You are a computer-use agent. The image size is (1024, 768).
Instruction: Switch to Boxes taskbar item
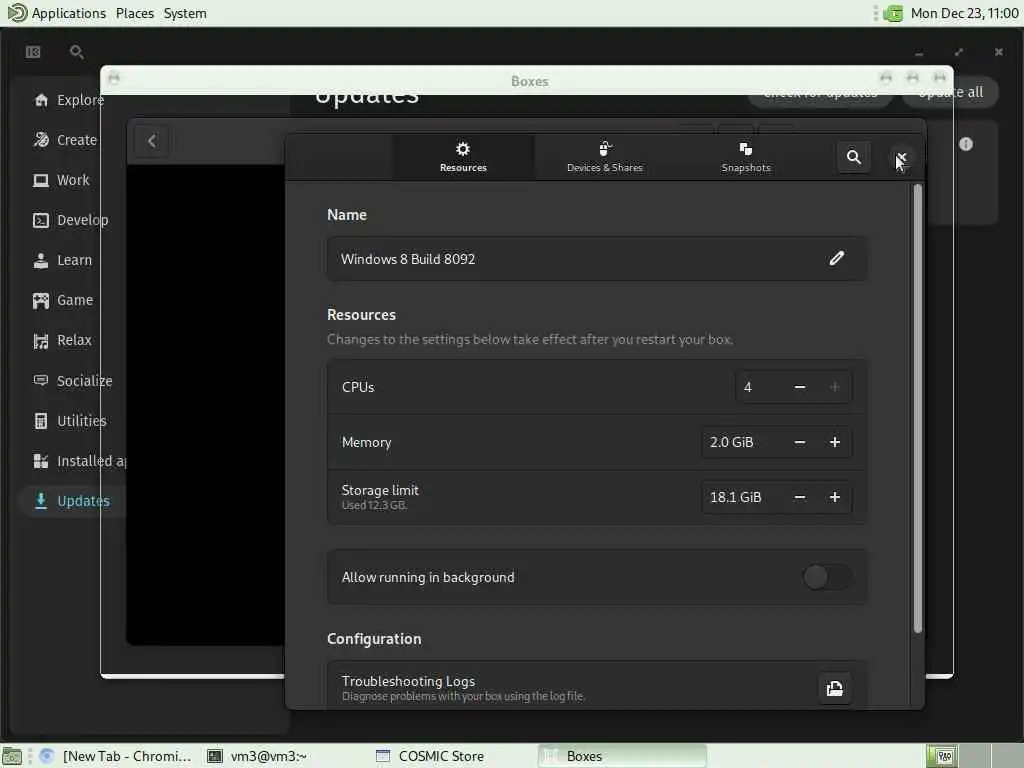point(622,756)
